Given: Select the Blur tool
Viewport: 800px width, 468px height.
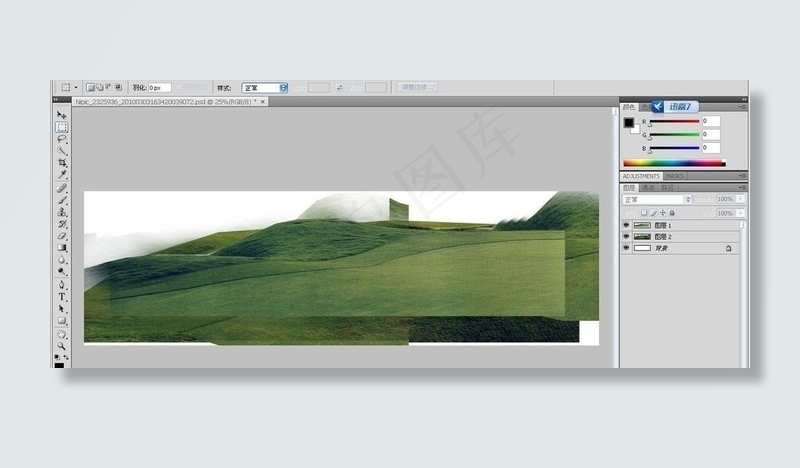Looking at the screenshot, I should click(62, 260).
